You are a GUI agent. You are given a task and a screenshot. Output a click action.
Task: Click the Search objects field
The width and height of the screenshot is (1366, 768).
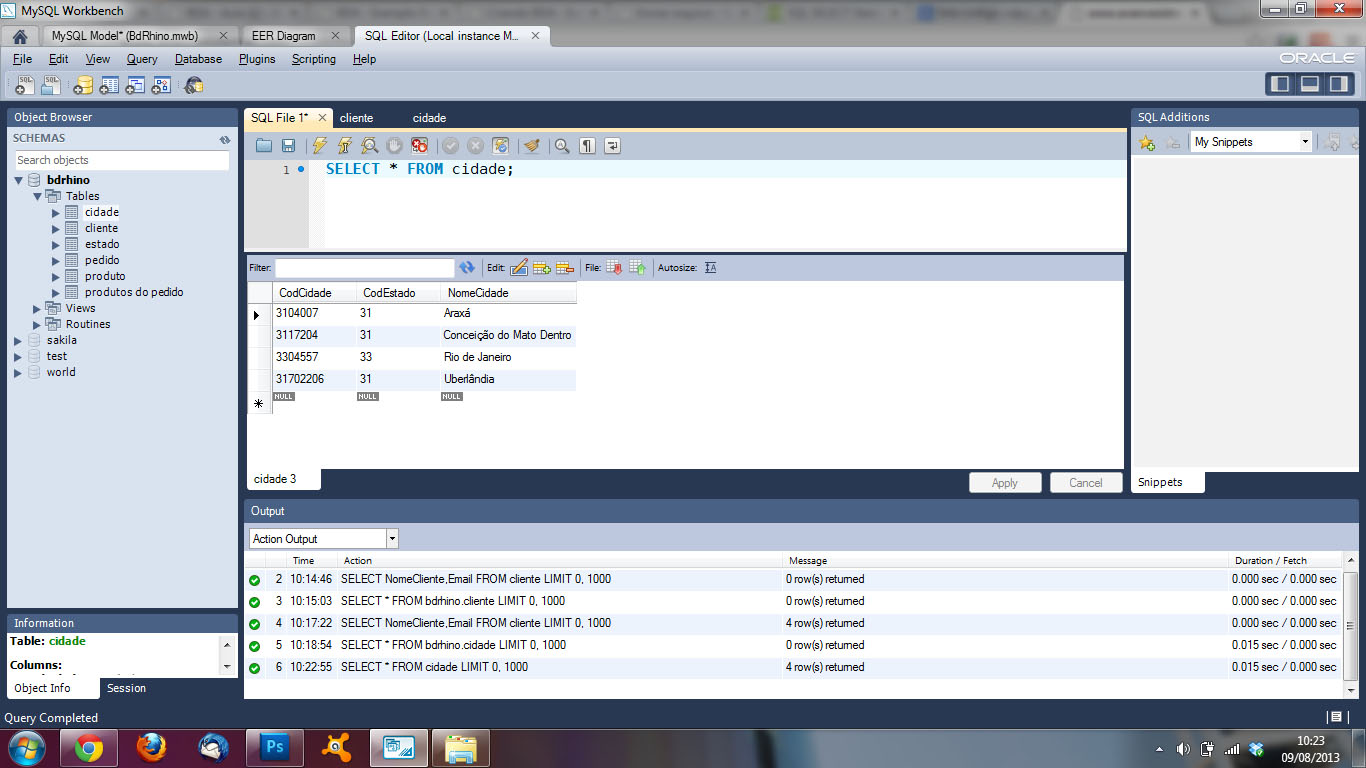(121, 160)
